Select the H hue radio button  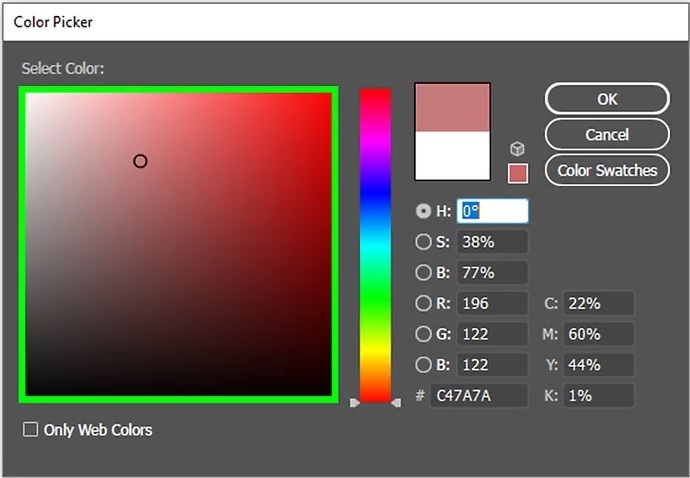coord(423,211)
